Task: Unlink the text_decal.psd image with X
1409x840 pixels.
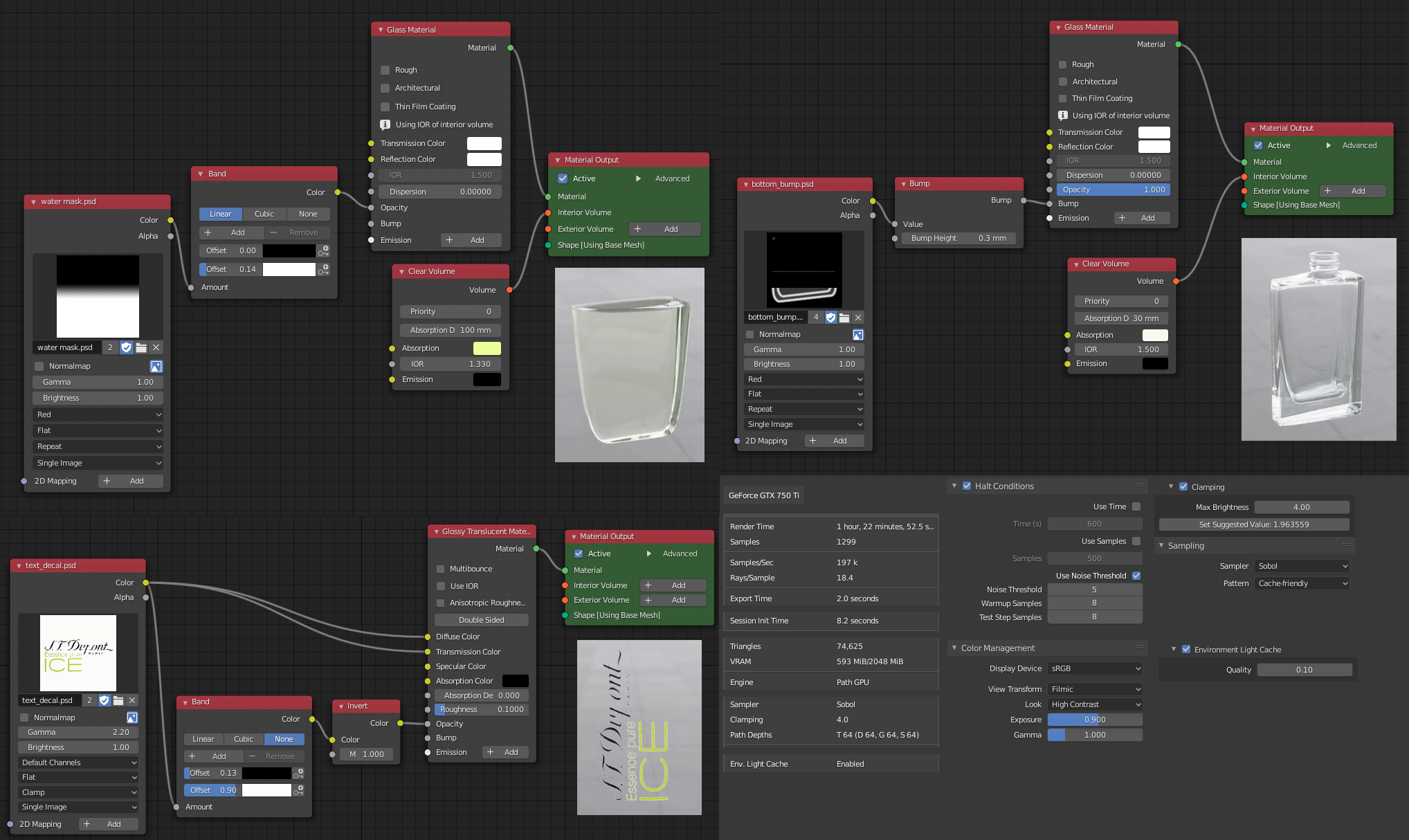Action: [132, 700]
